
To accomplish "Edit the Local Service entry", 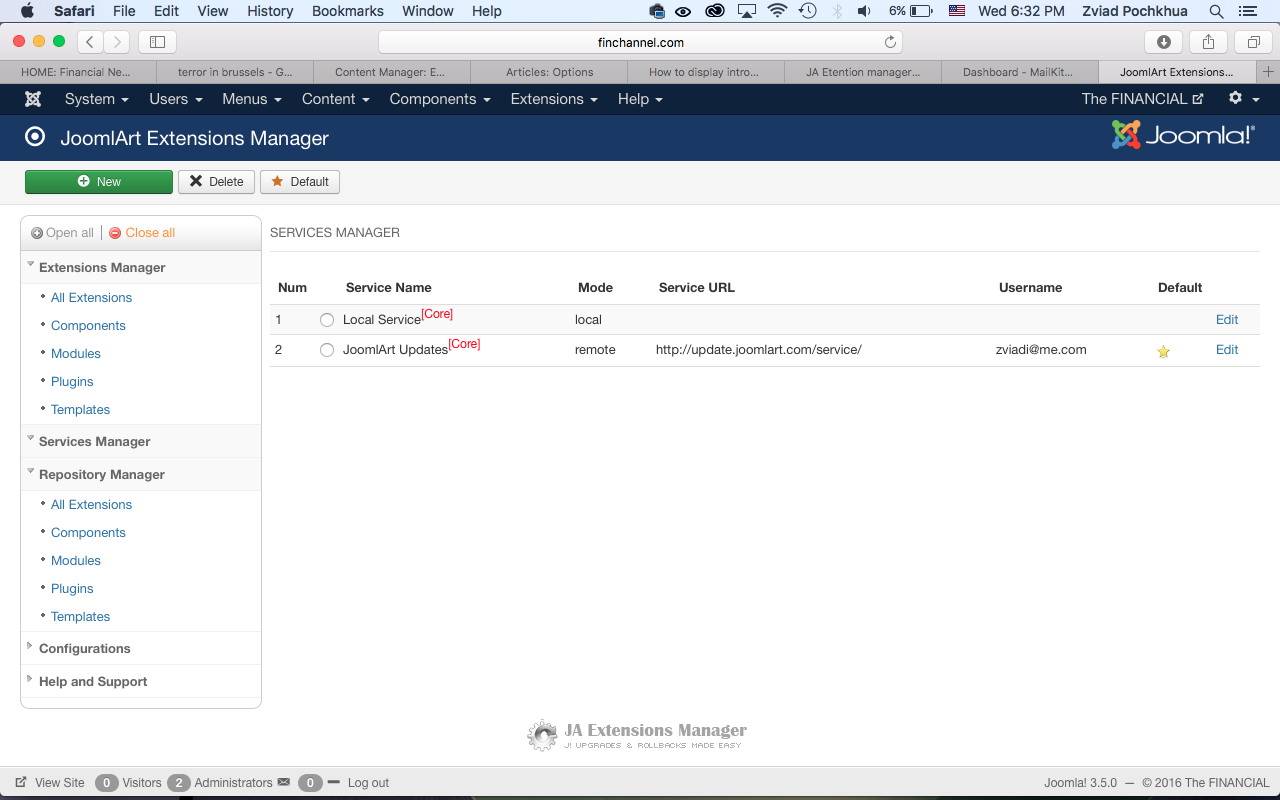I will pyautogui.click(x=1227, y=320).
